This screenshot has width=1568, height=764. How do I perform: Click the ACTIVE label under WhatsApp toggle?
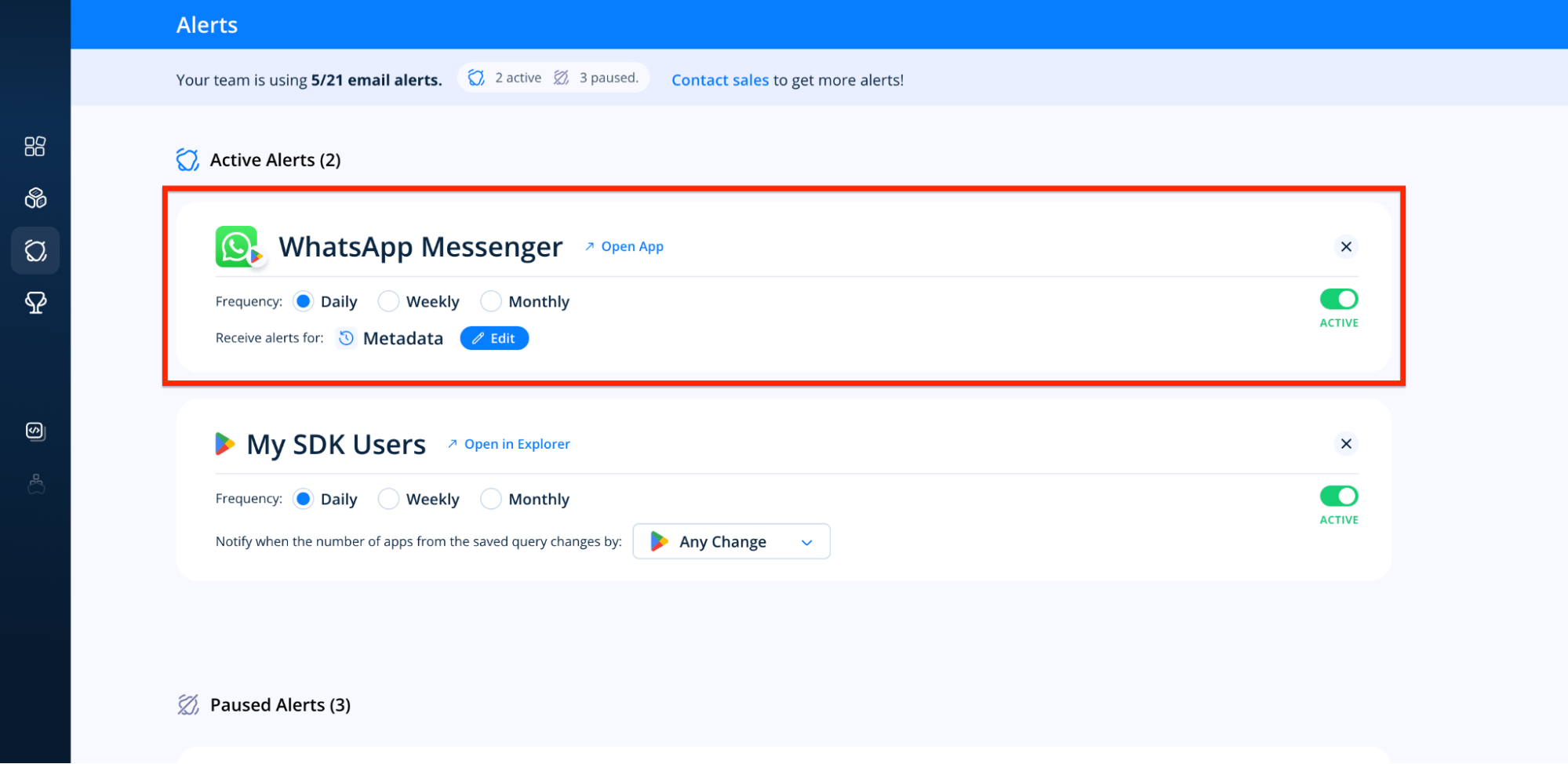1339,323
